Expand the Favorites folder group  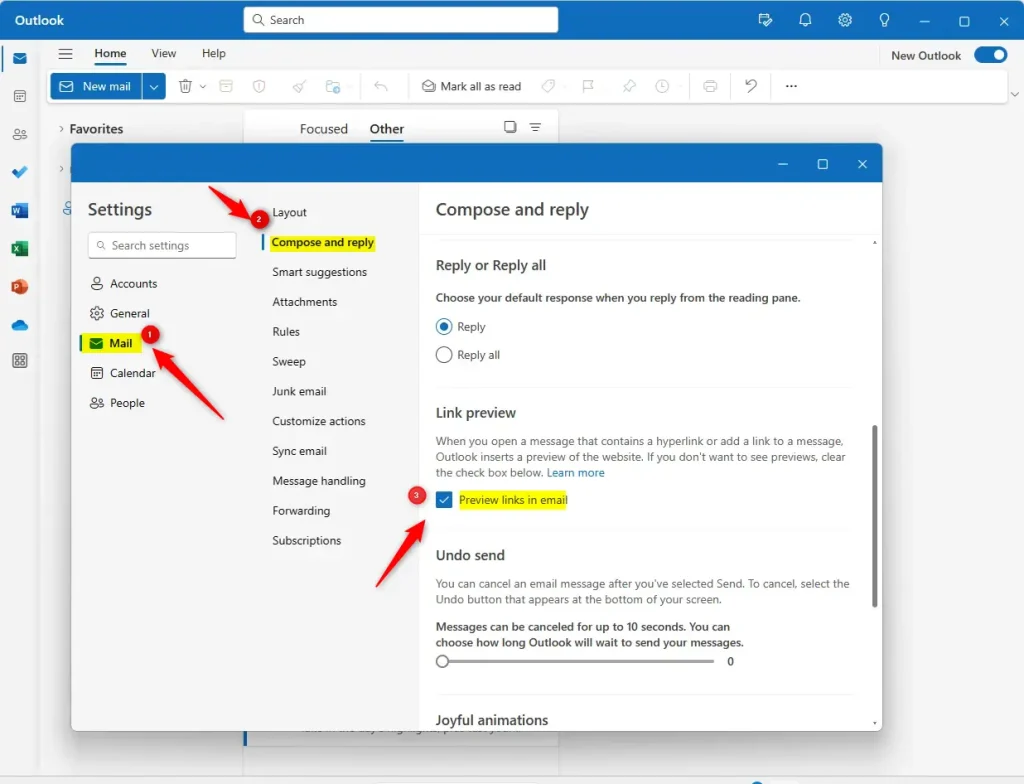click(61, 129)
